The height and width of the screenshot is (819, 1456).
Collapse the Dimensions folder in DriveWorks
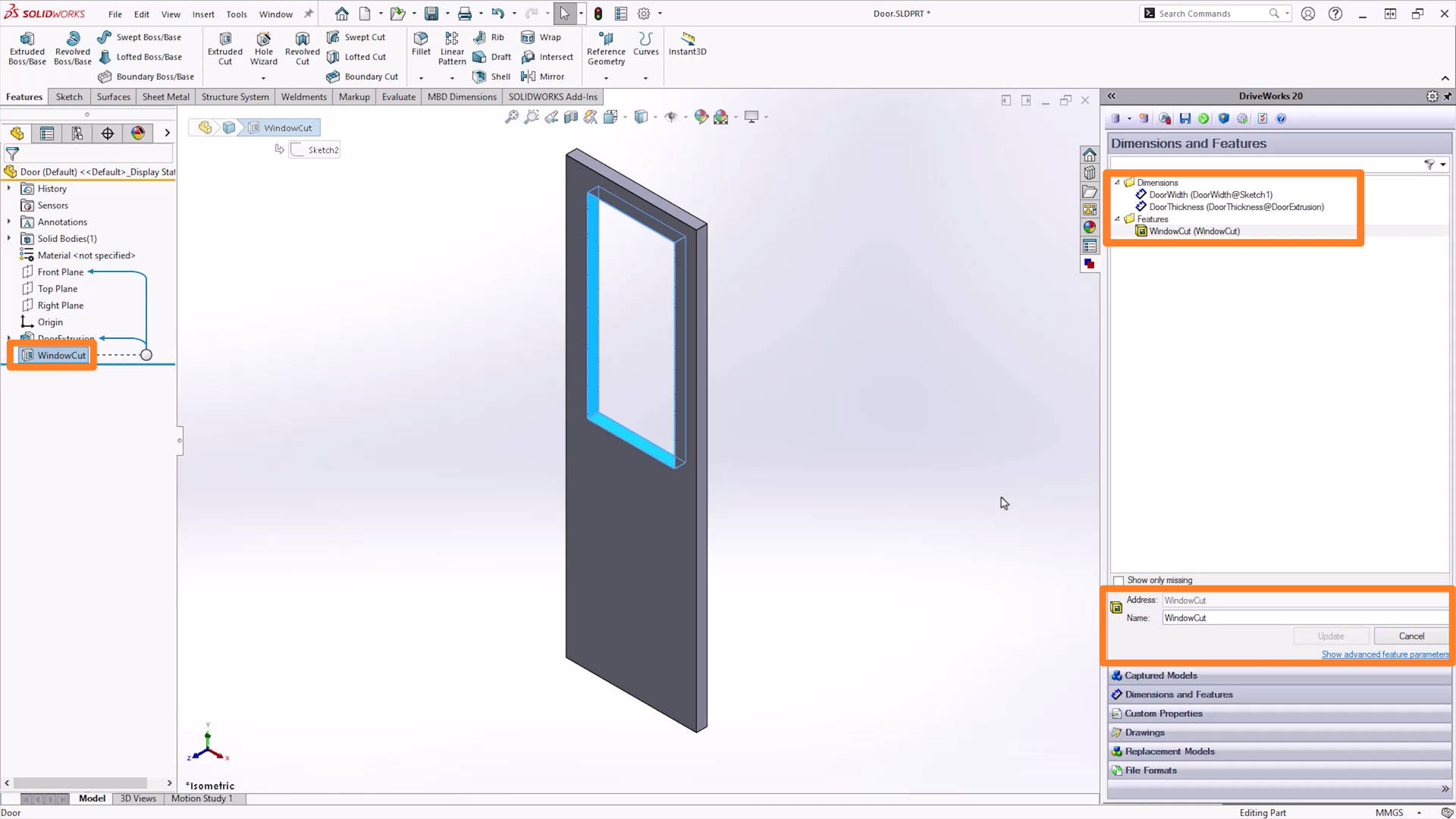1117,183
